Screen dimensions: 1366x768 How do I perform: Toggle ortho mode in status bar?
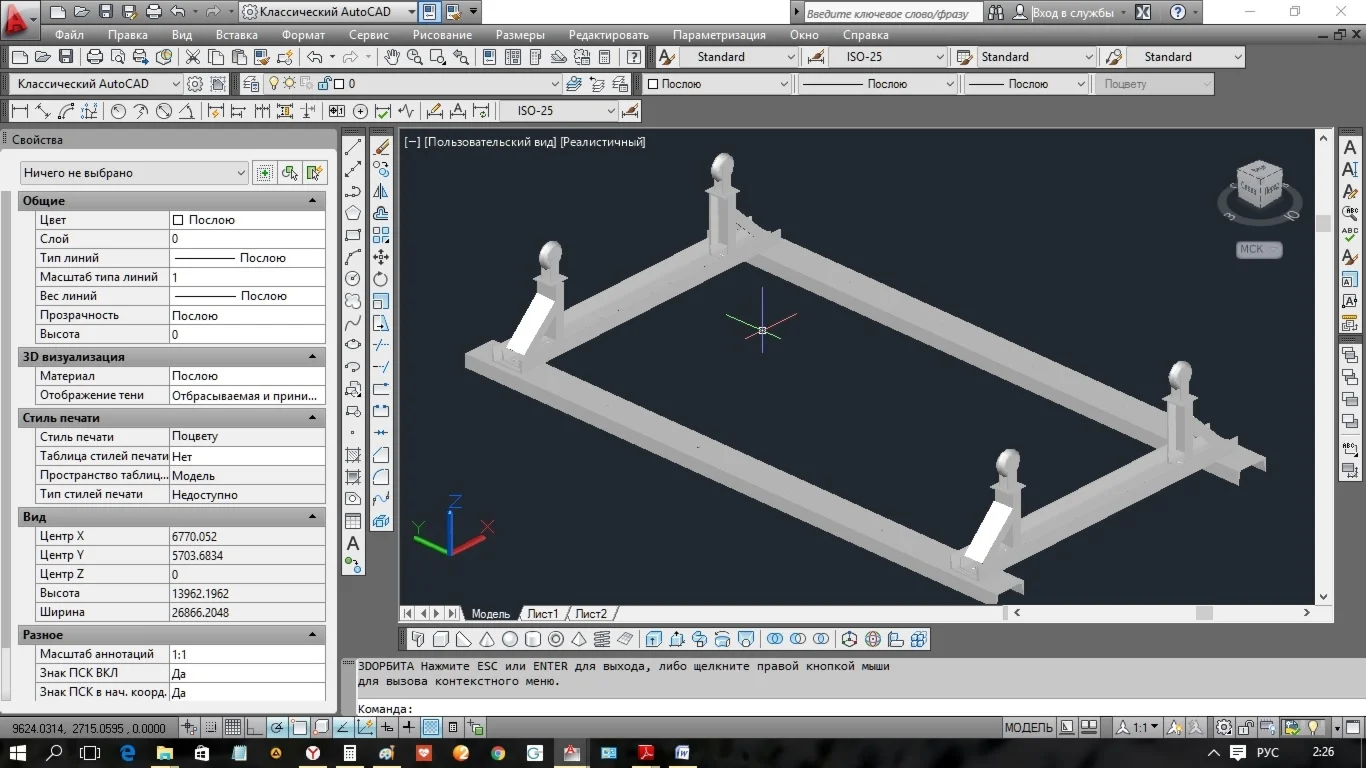click(x=255, y=728)
